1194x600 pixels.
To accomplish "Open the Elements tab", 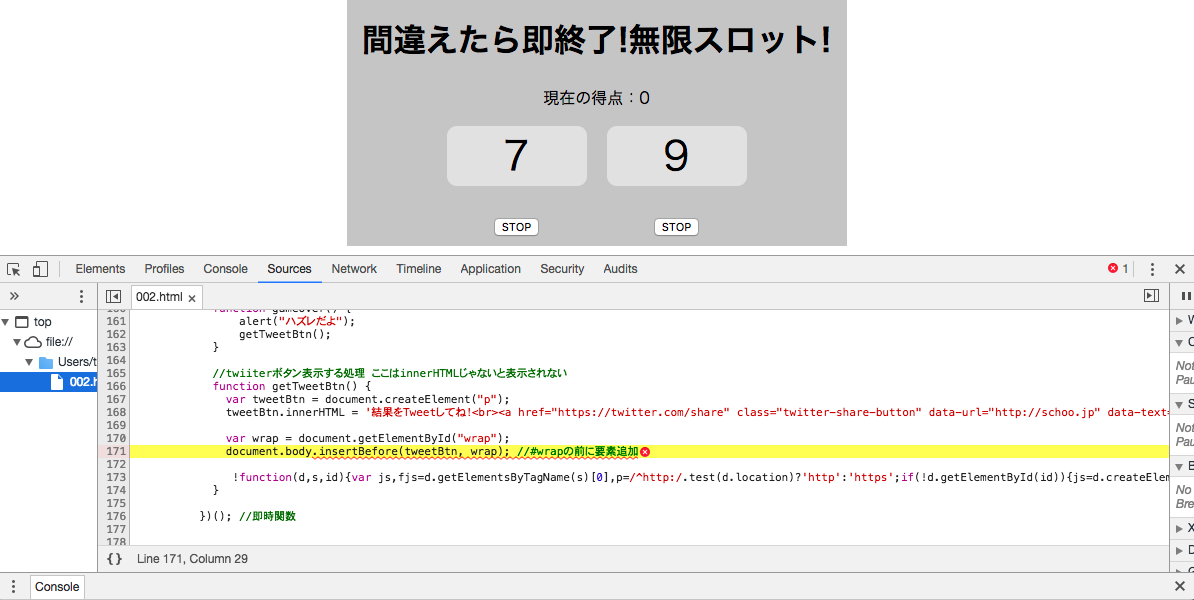I will click(100, 269).
